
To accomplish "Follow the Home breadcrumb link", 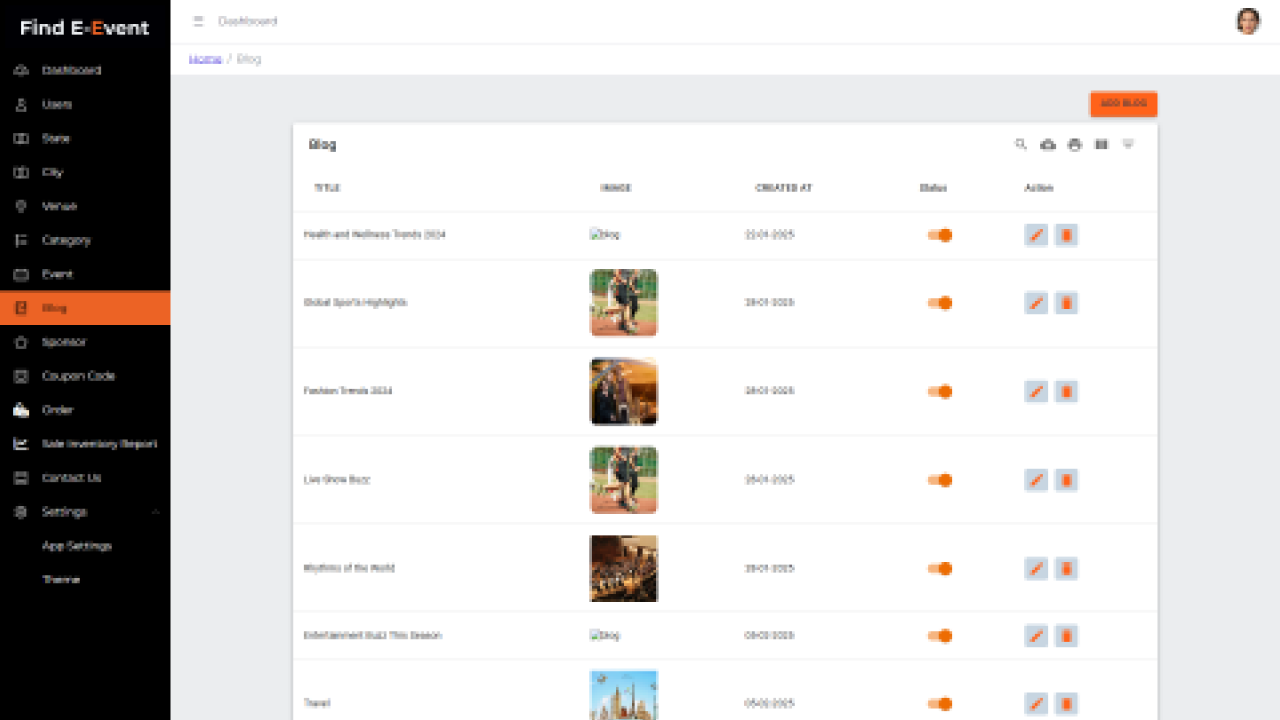I will point(204,58).
